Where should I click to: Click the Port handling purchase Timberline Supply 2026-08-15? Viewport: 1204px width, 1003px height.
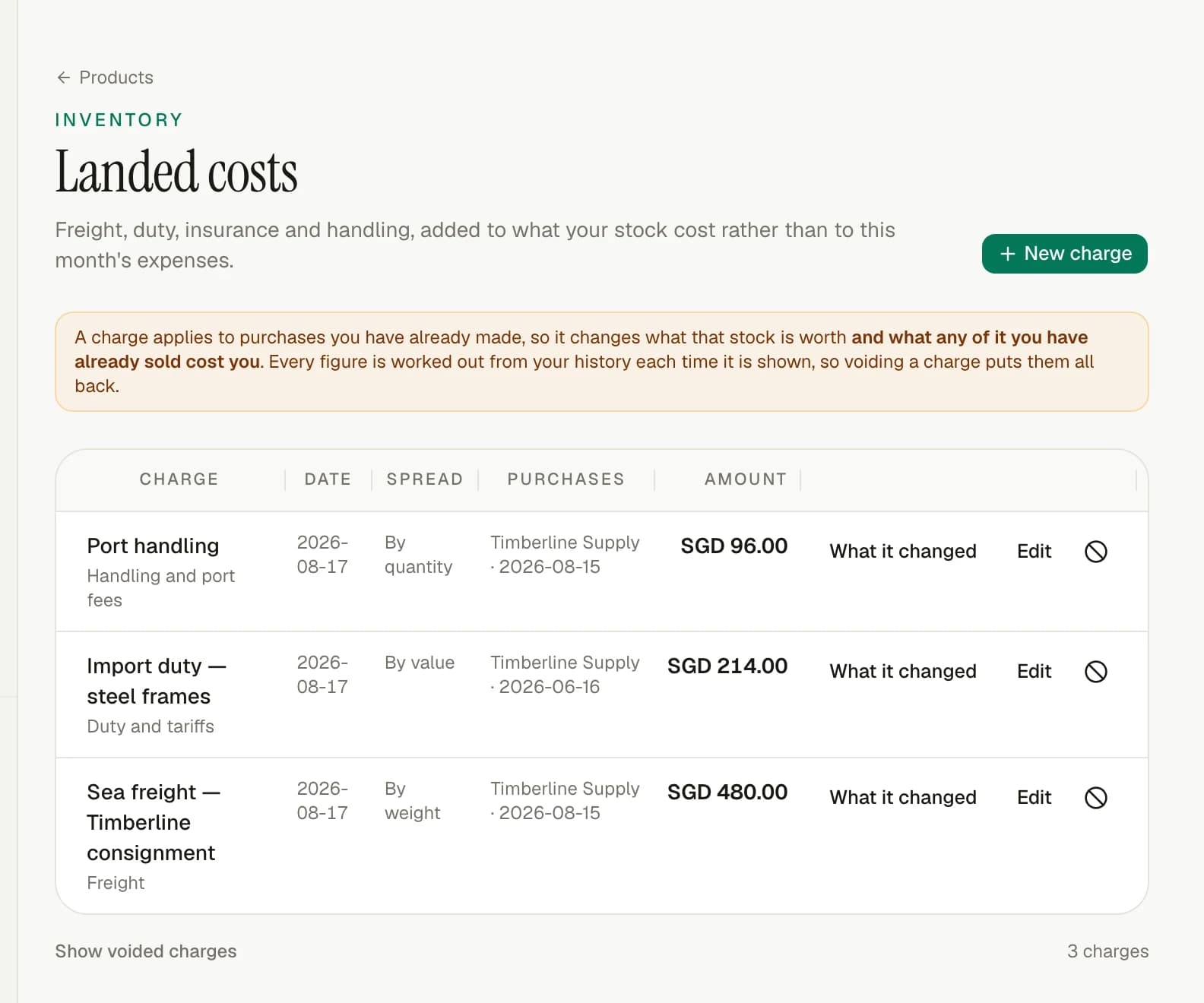565,555
